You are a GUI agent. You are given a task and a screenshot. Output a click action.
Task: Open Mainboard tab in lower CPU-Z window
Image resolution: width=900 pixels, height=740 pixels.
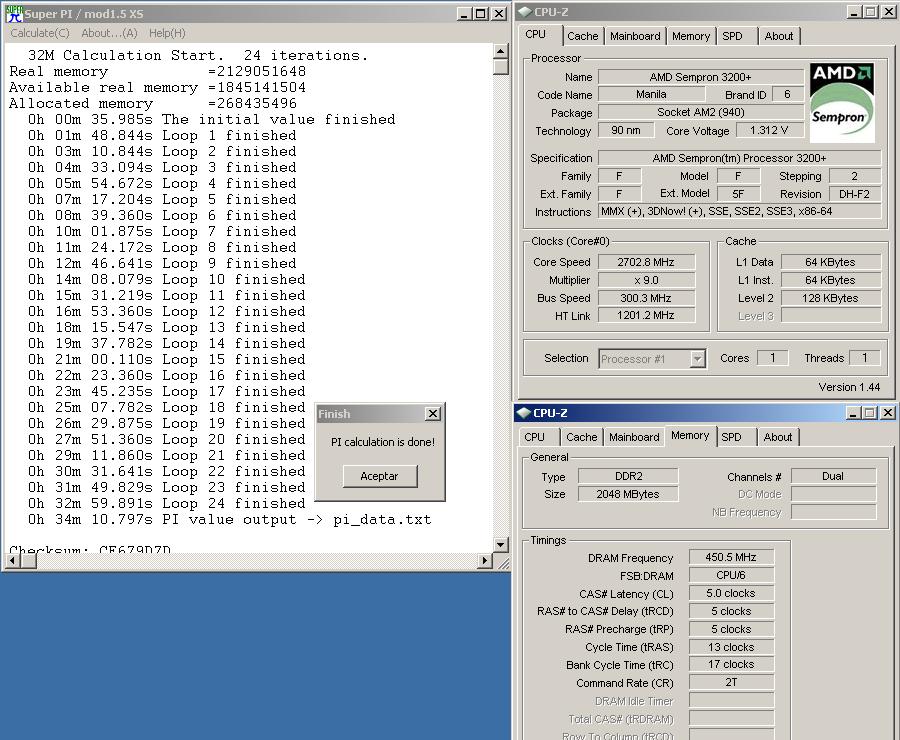point(634,437)
